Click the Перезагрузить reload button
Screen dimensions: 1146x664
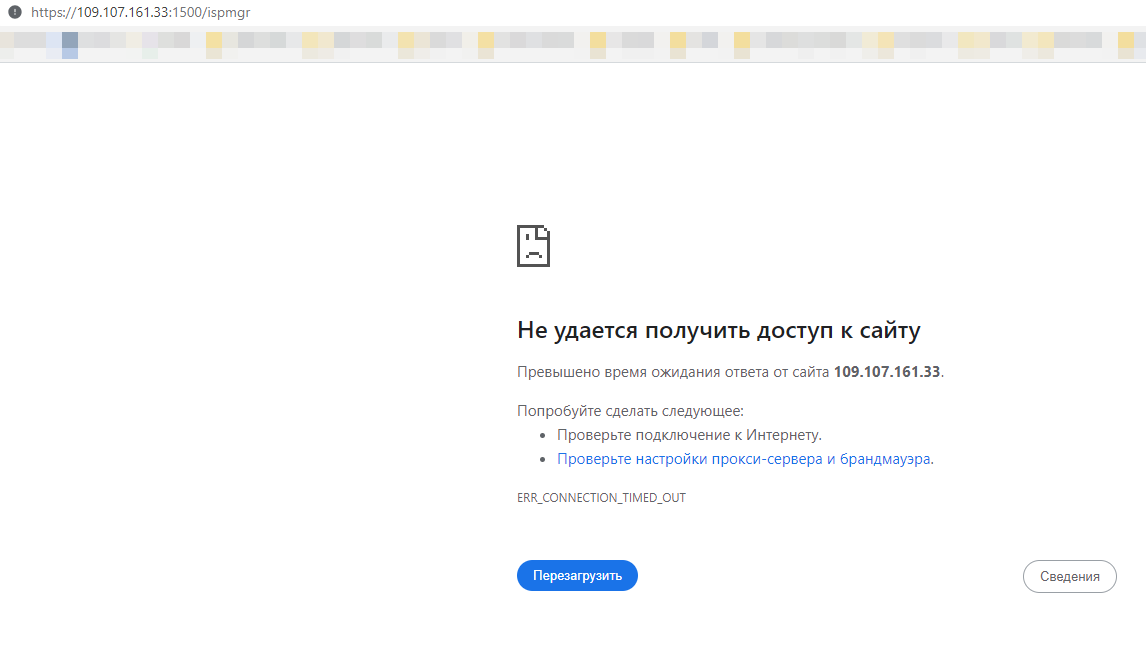[577, 576]
